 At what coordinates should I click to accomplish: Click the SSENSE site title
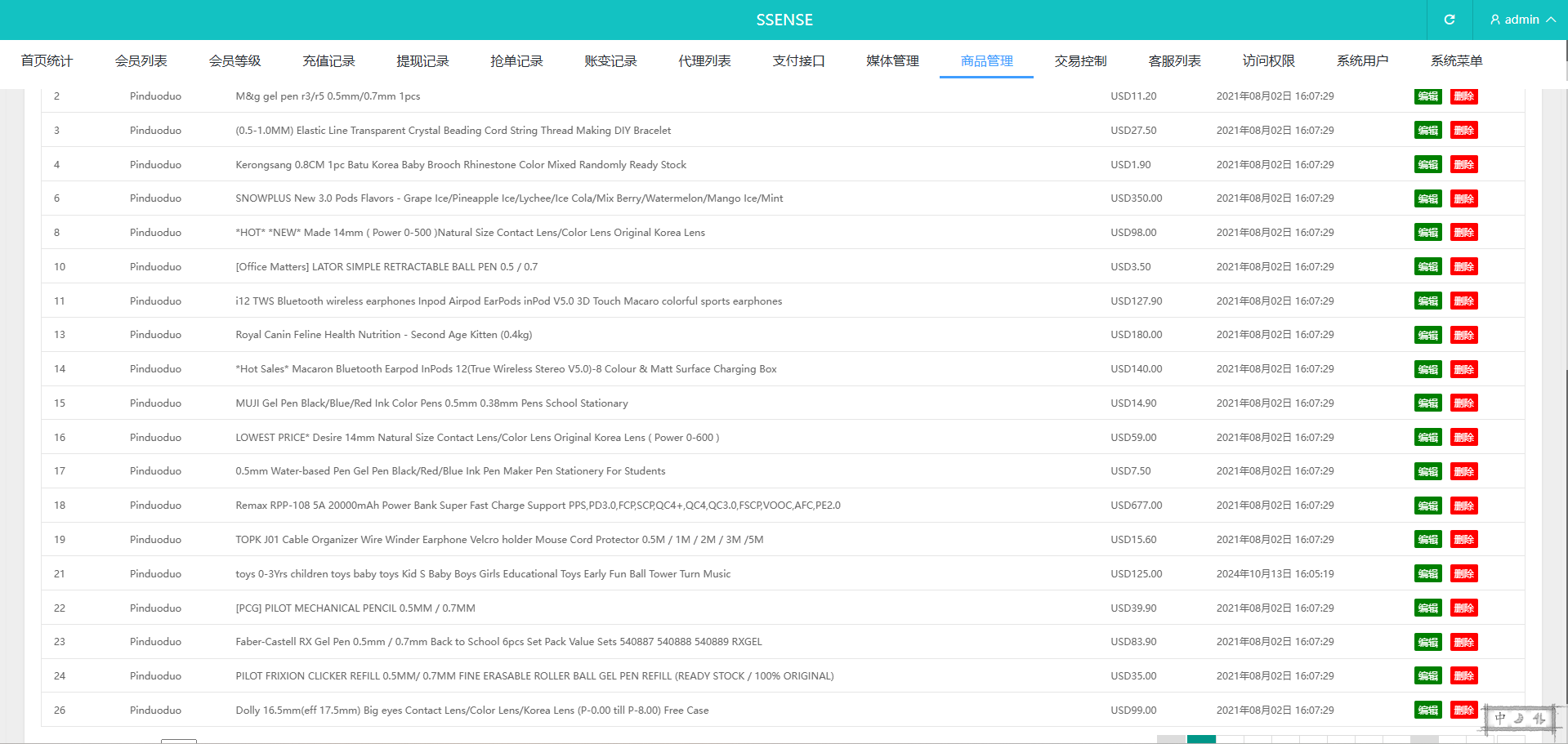(784, 20)
